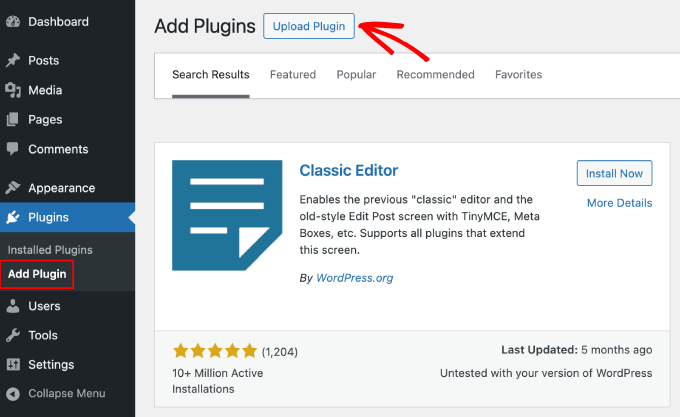680x417 pixels.
Task: Install the Classic Editor plugin
Action: coord(614,173)
